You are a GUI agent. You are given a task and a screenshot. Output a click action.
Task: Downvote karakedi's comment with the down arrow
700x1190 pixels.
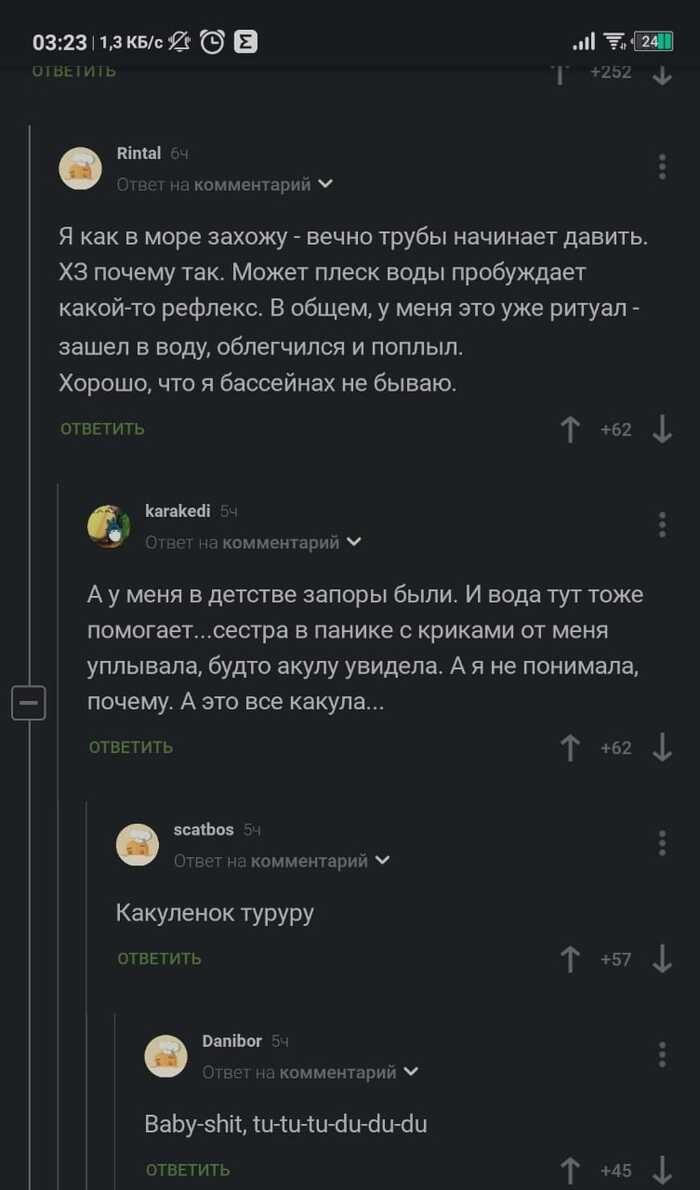pos(660,747)
